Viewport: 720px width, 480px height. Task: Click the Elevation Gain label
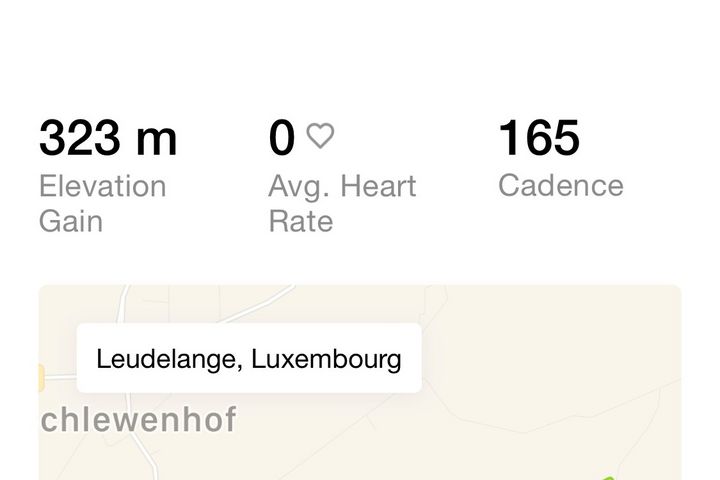click(x=102, y=203)
